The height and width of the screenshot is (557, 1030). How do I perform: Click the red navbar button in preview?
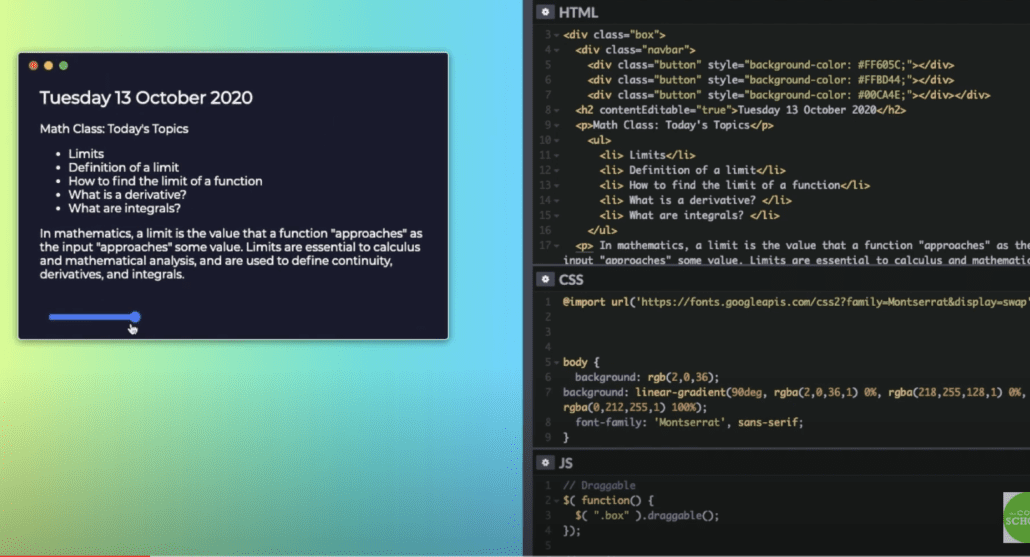[x=34, y=66]
